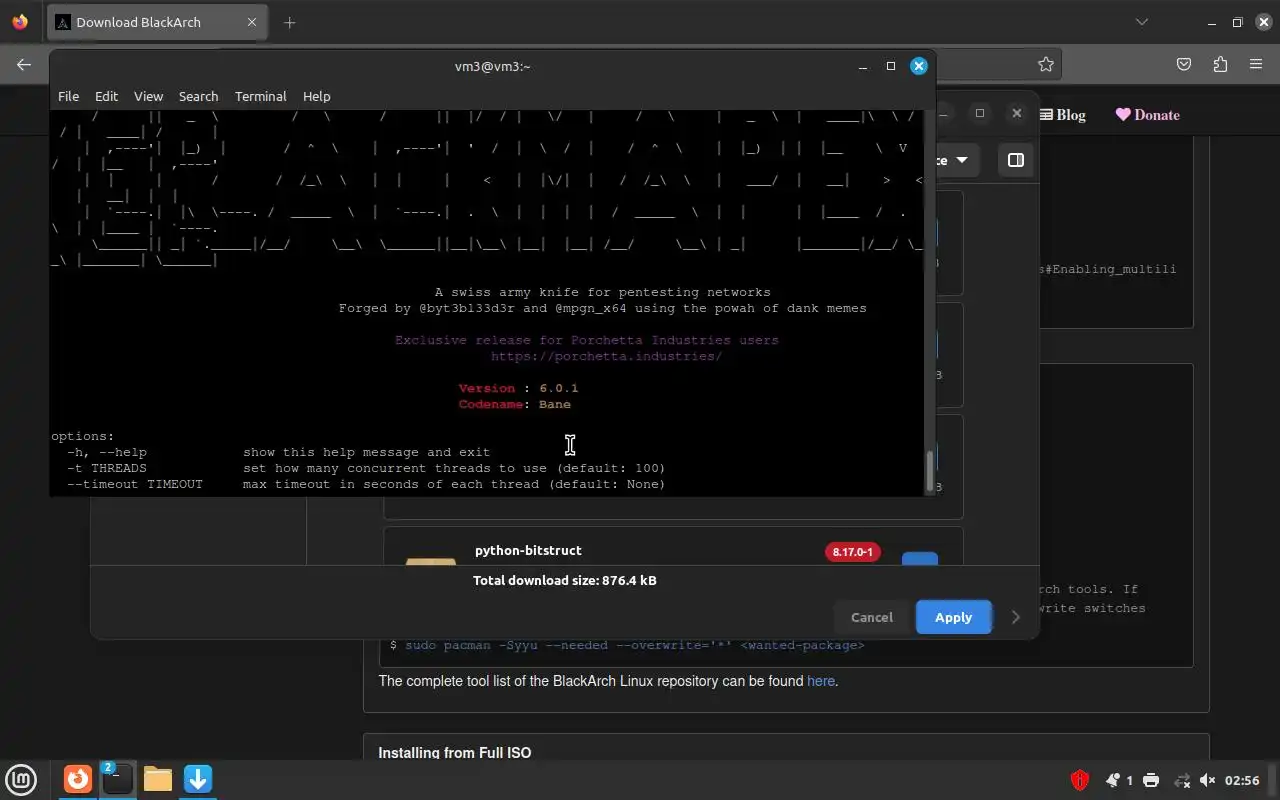Click the '--timeout TIMEOUT' option line
1280x800 pixels.
coord(366,484)
